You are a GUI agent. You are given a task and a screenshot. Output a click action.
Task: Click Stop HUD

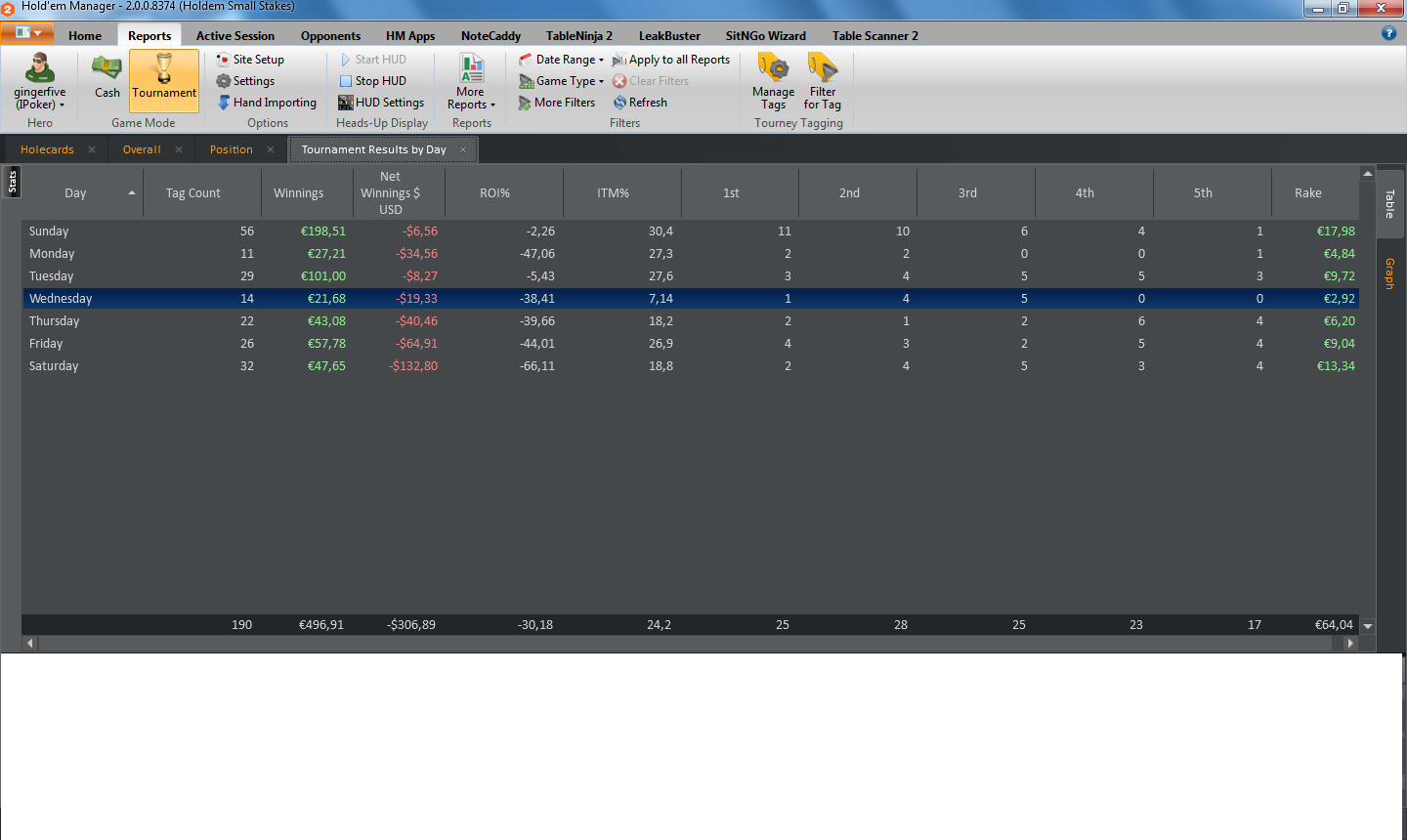372,81
